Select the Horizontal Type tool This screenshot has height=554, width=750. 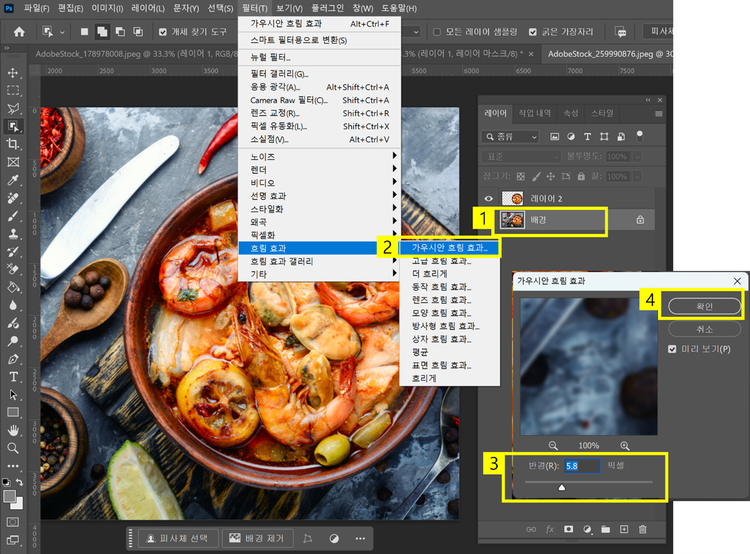tap(13, 377)
